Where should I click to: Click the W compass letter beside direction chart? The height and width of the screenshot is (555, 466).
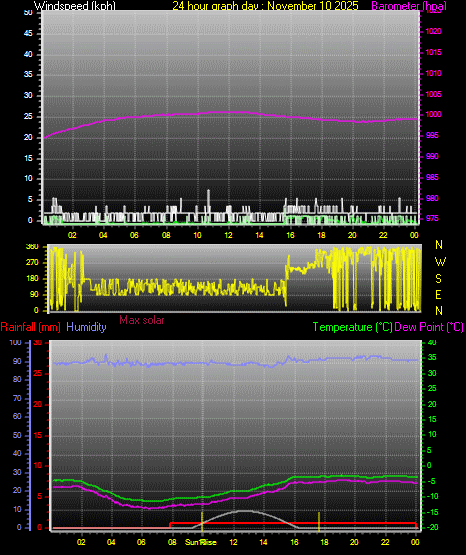pos(440,262)
